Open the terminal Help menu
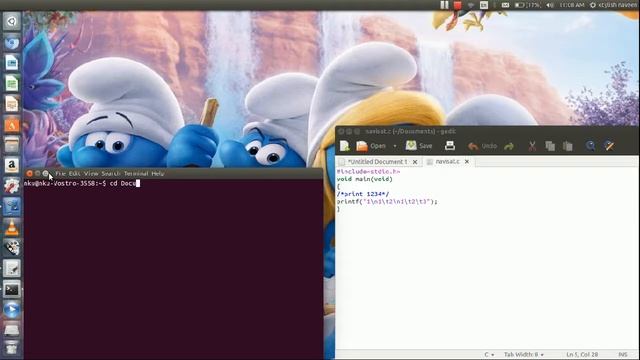Viewport: 640px width, 360px height. pyautogui.click(x=158, y=173)
